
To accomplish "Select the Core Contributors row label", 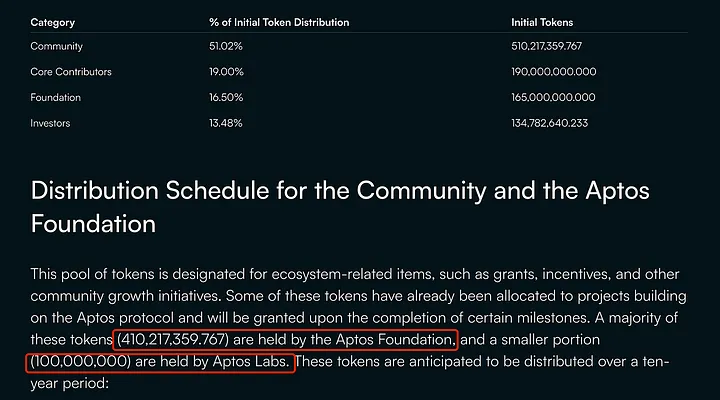I will pos(71,72).
